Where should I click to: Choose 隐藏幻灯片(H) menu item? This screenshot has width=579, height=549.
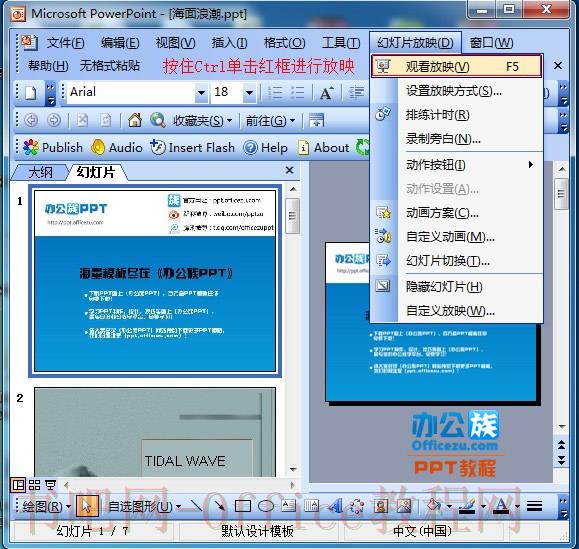pos(456,286)
